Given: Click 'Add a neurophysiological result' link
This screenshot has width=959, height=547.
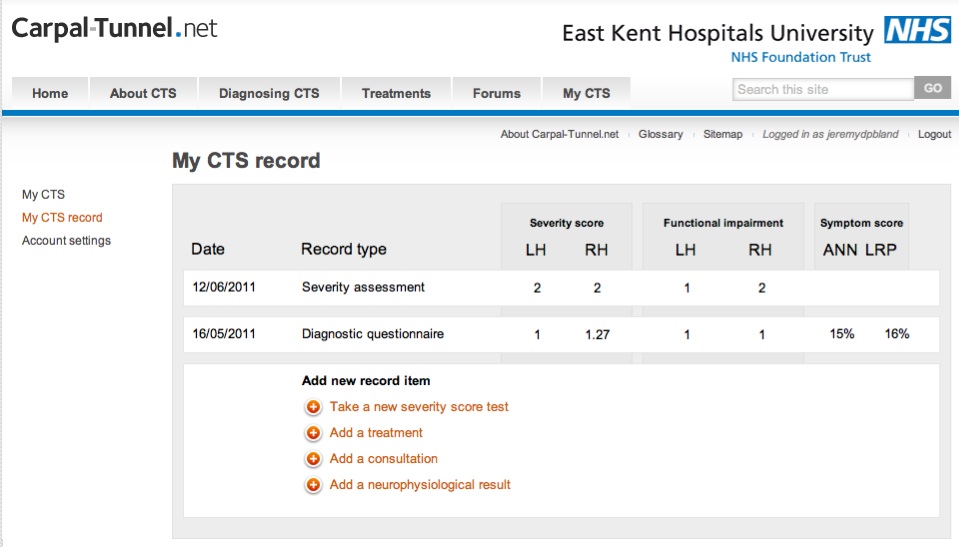Looking at the screenshot, I should [420, 485].
